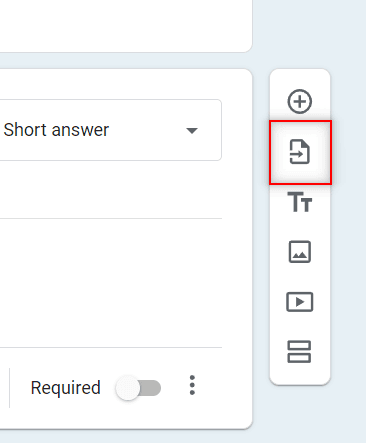Add title and description block
This screenshot has height=443, width=366.
(300, 202)
